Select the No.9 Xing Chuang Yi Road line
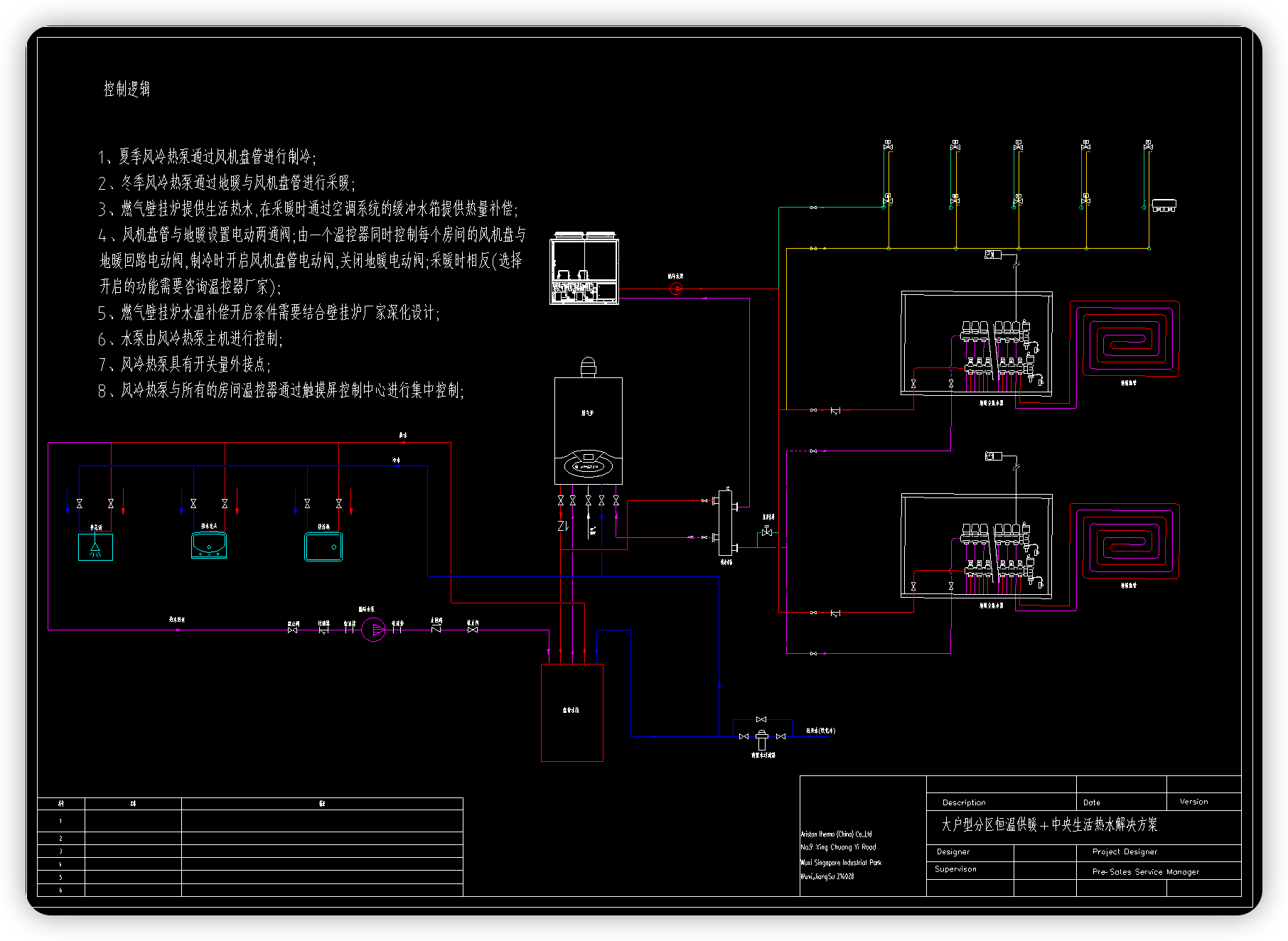1288x941 pixels. click(x=838, y=847)
